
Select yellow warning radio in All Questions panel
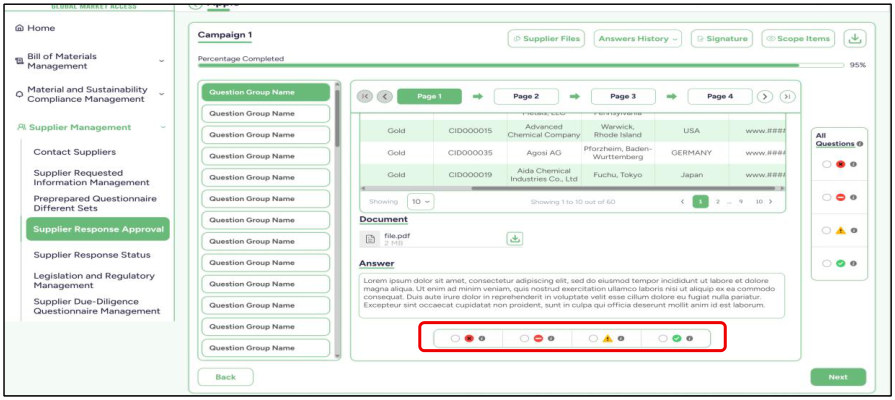click(x=827, y=231)
